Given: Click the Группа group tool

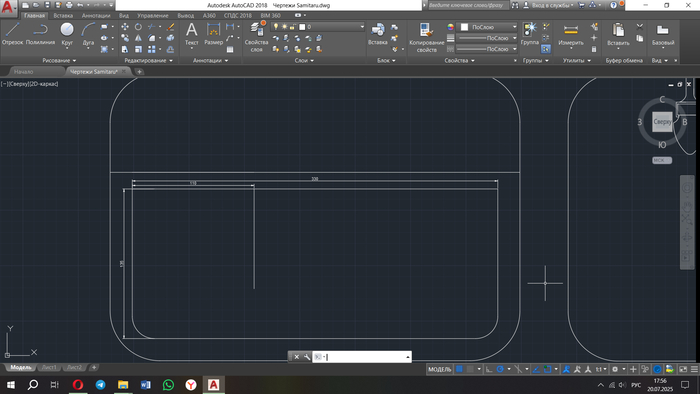Looking at the screenshot, I should tap(529, 33).
